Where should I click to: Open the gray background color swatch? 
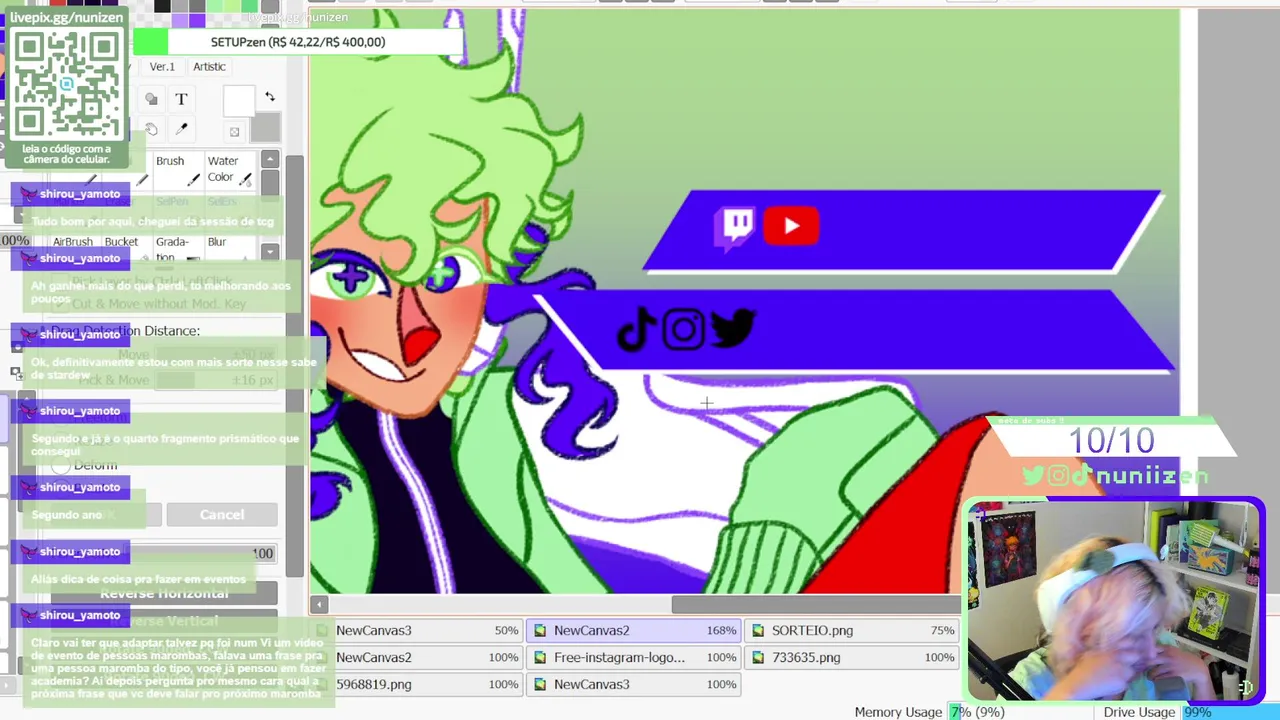265,128
